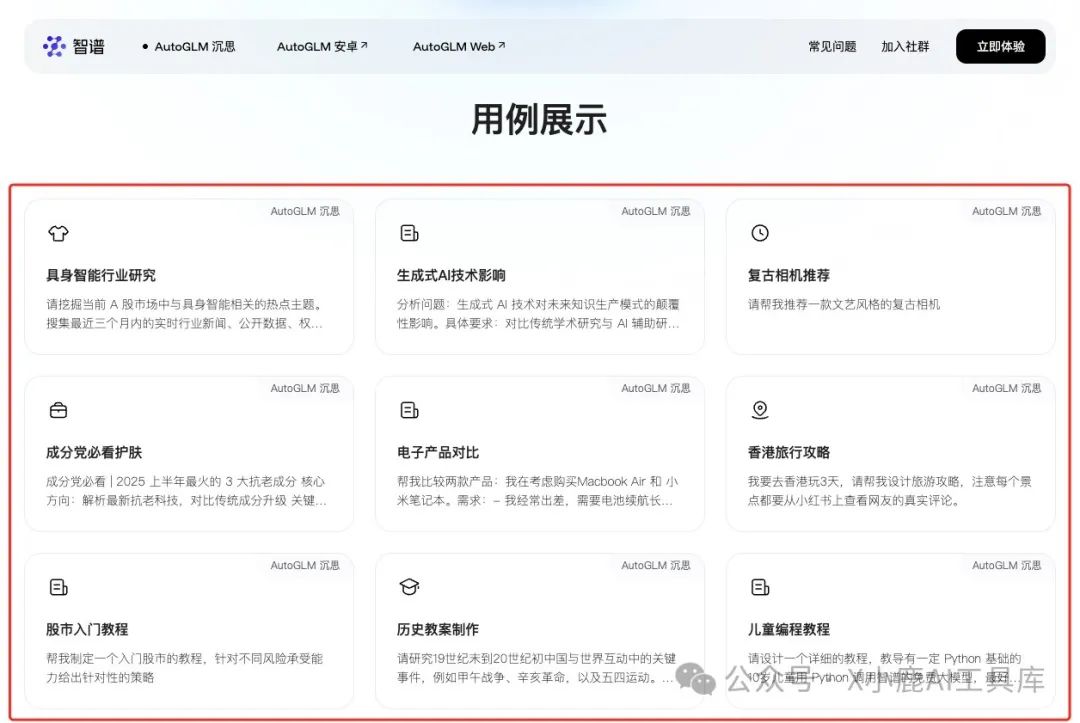Open the AutoGLM Web nav link
Screen dimensions: 1080x723
tap(459, 47)
